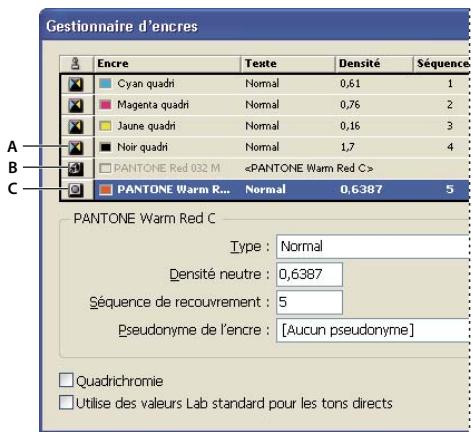Click the process ink icon for Cyan quadri
Image resolution: width=473 pixels, height=432 pixels.
coord(76,84)
